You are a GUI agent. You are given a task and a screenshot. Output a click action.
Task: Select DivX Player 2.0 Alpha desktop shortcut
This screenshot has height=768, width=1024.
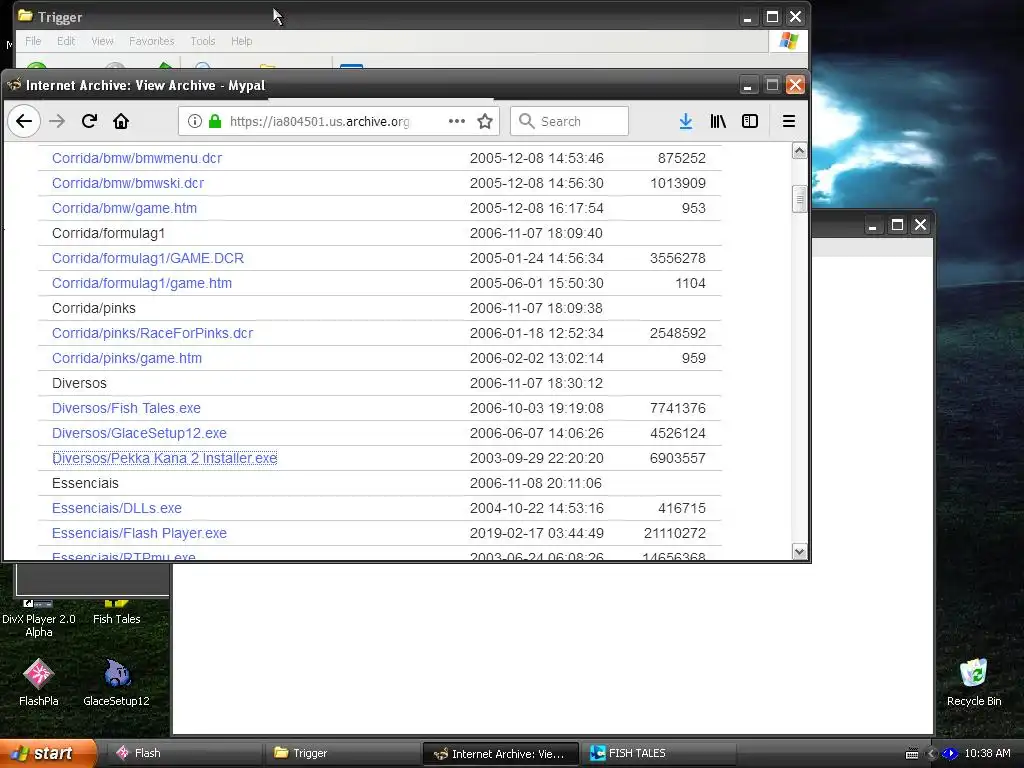click(x=39, y=618)
